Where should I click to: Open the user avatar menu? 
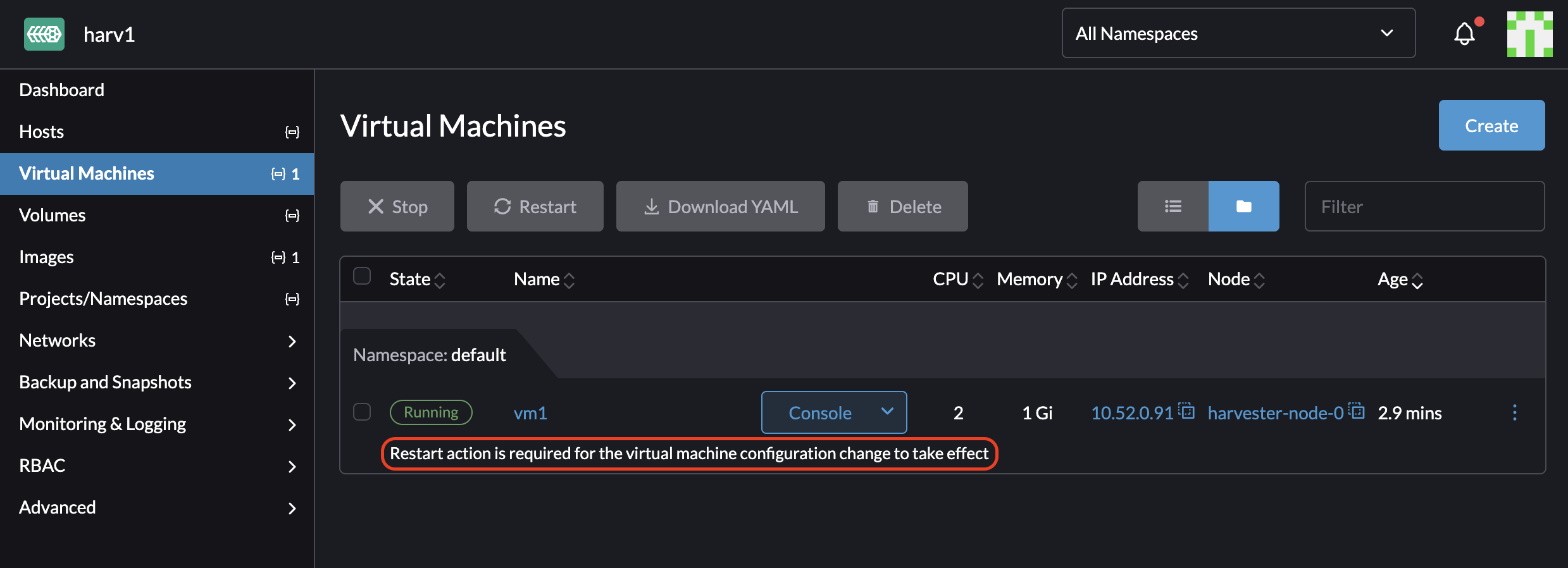pos(1530,34)
